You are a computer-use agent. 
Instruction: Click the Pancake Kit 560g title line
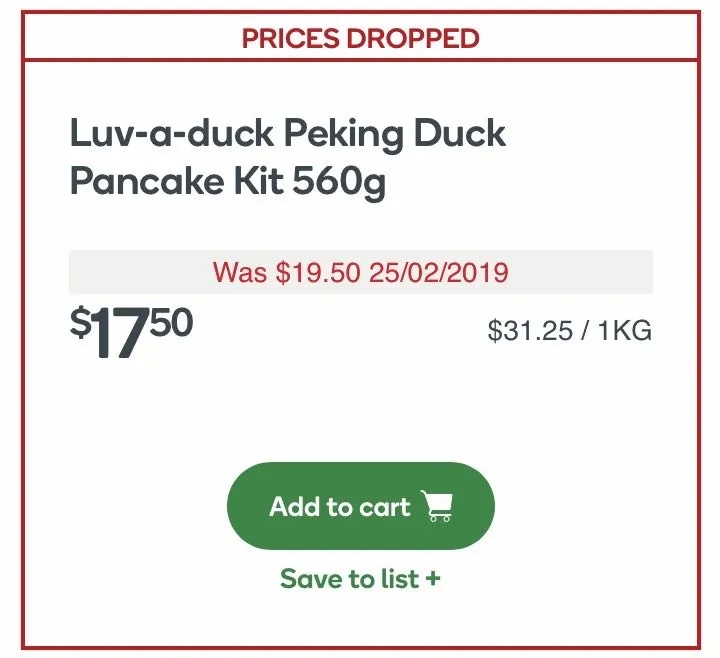[228, 183]
